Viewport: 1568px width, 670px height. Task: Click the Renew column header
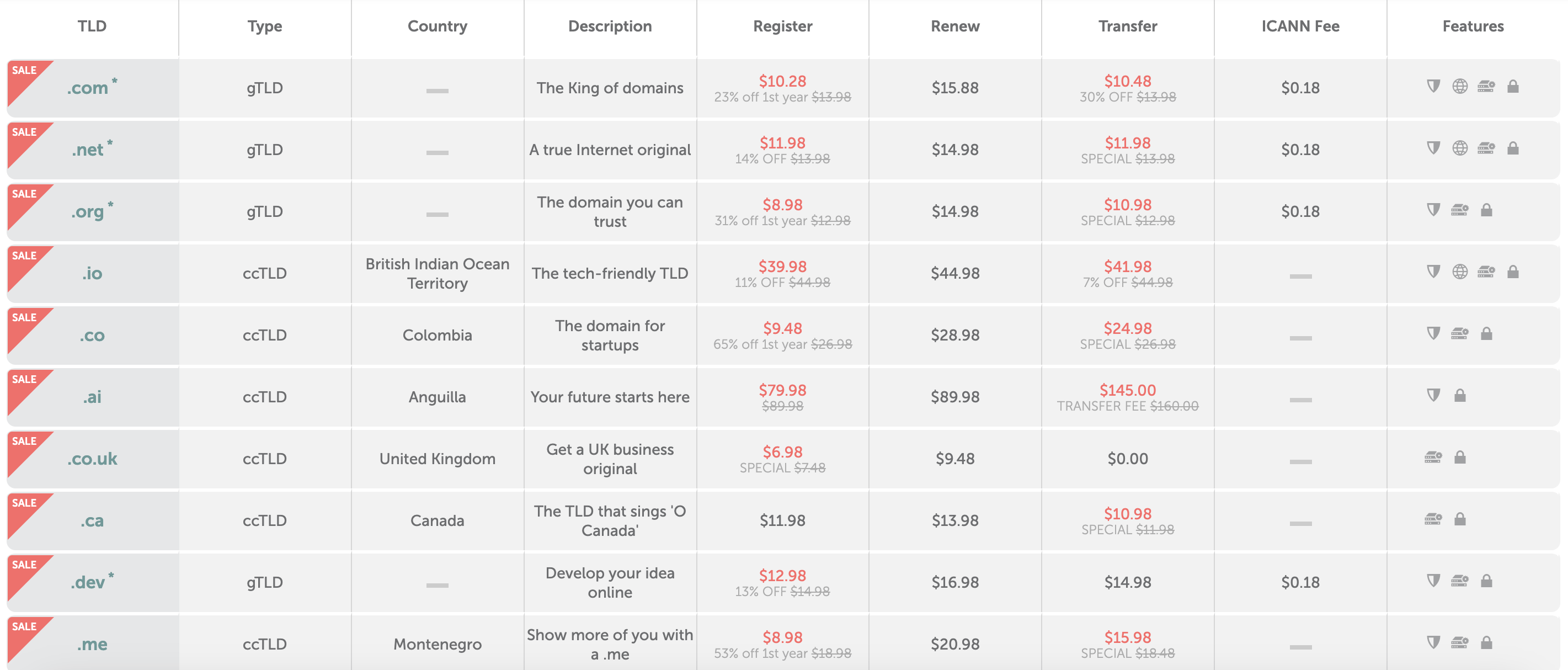pos(955,26)
